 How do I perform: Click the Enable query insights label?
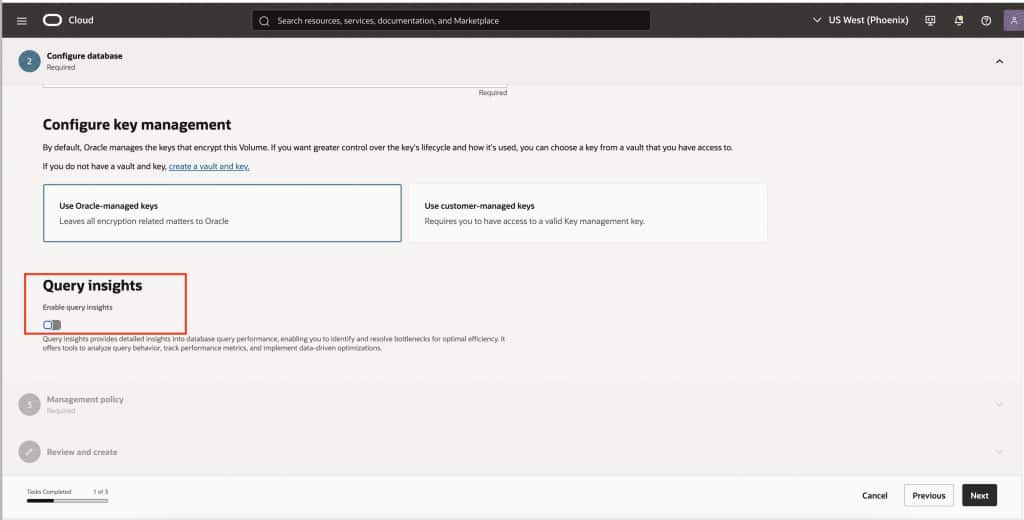click(x=78, y=307)
